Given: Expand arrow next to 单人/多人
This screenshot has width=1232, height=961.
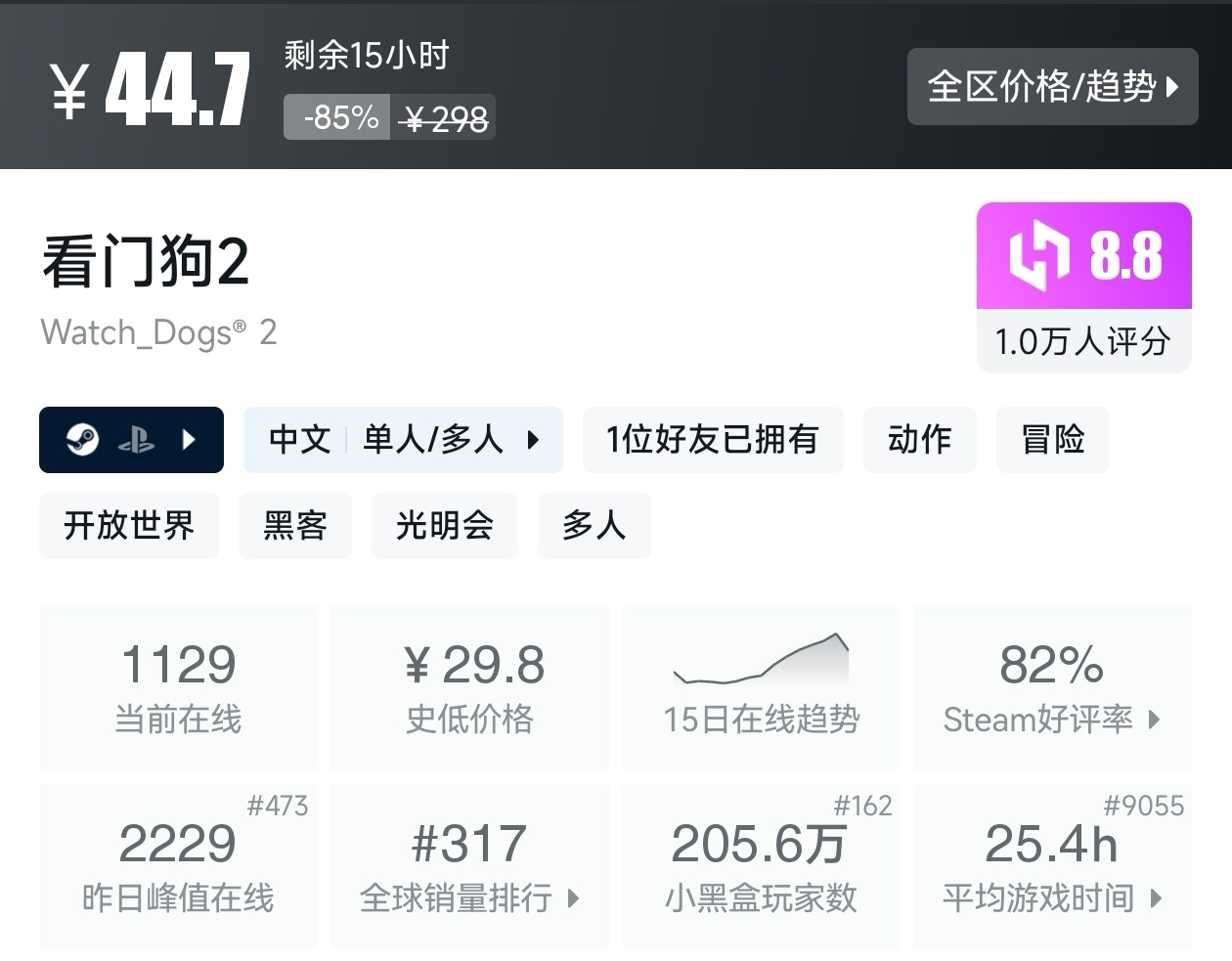Looking at the screenshot, I should click(533, 440).
